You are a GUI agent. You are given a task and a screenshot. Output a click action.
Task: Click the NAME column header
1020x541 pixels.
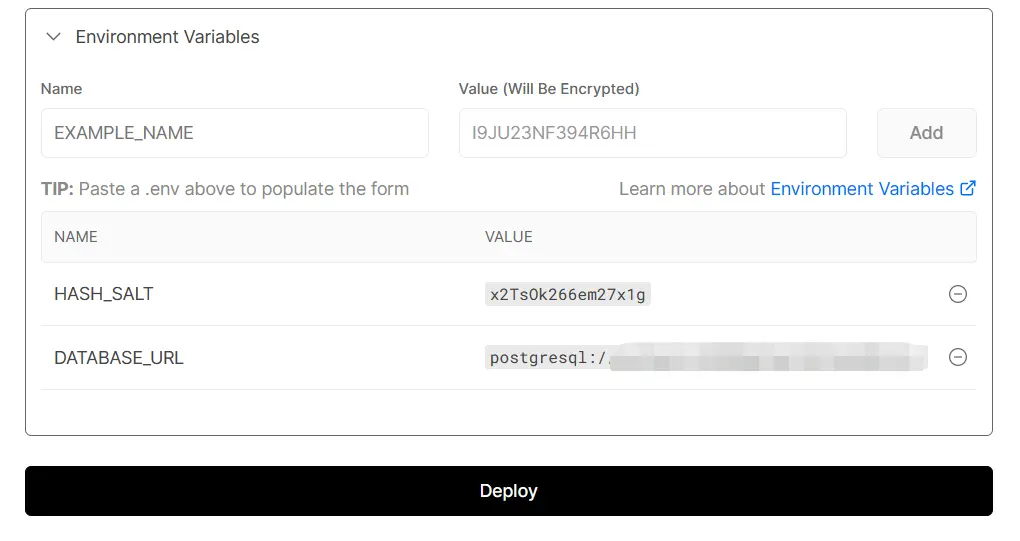click(x=76, y=237)
